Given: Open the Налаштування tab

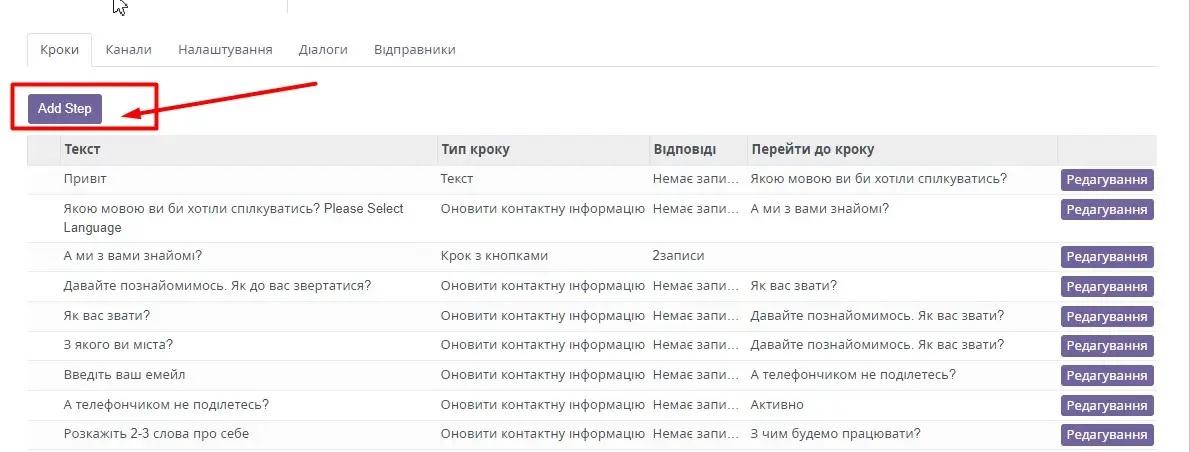Looking at the screenshot, I should point(225,50).
